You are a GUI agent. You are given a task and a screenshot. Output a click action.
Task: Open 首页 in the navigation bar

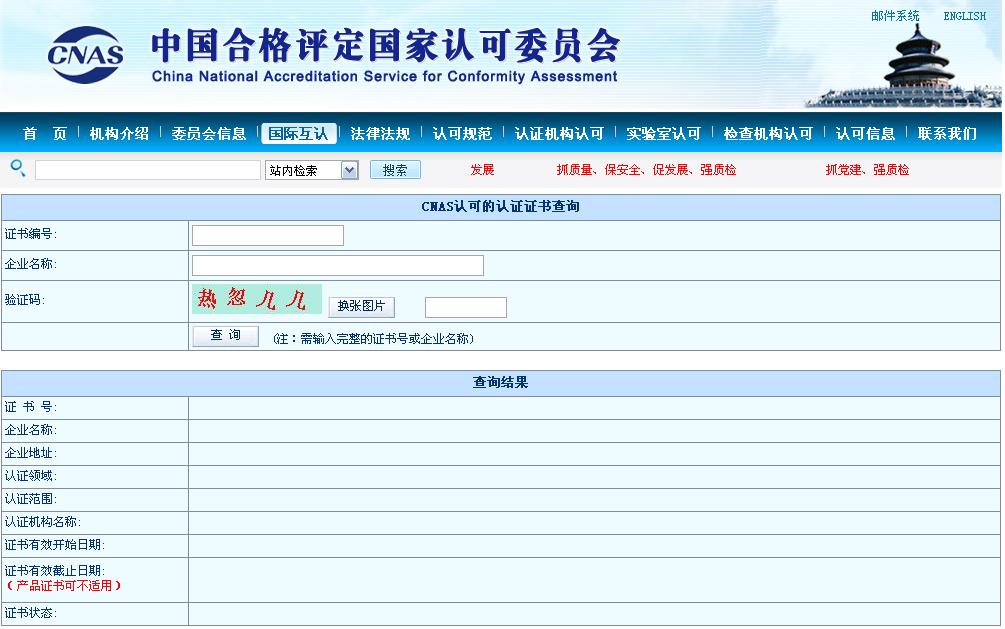(x=44, y=133)
